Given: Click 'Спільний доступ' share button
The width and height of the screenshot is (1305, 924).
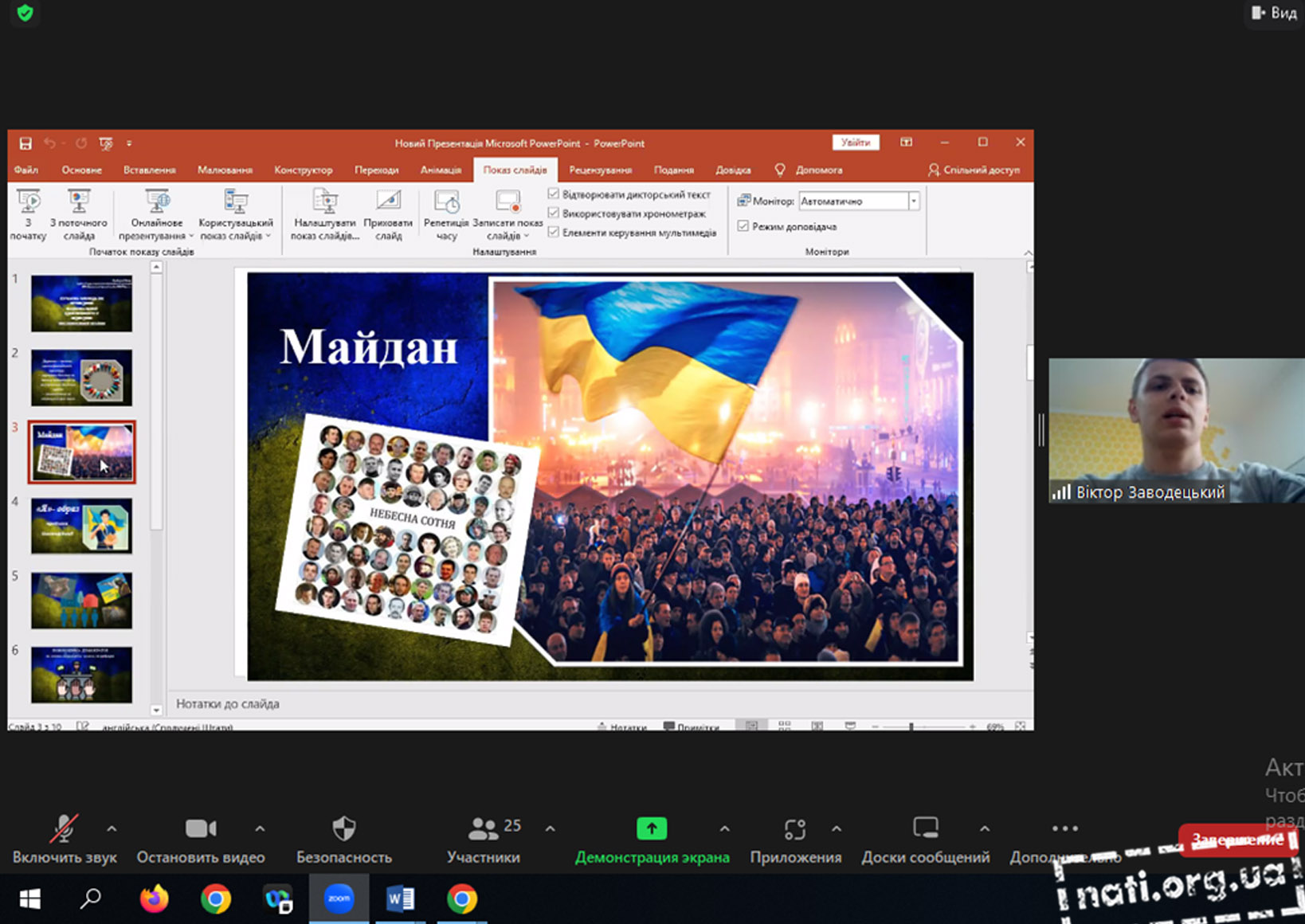Looking at the screenshot, I should coord(974,170).
